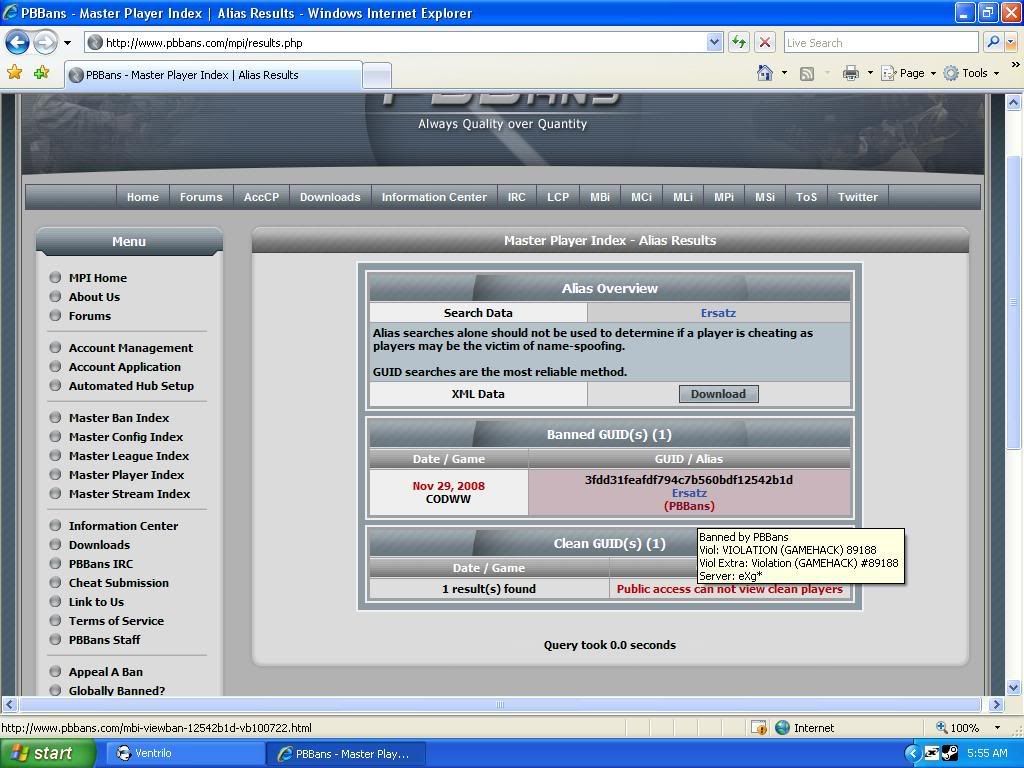
Task: Click the bullet icon beside Master Player Index
Action: [55, 474]
